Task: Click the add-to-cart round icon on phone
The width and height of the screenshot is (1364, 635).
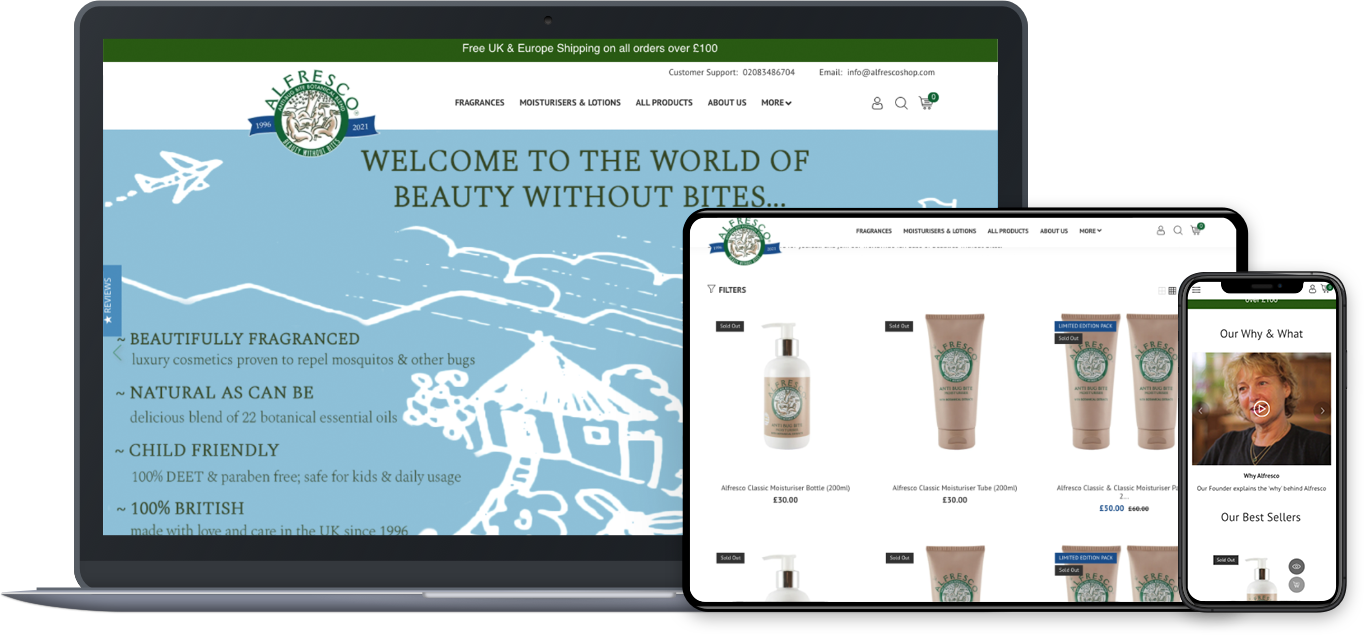Action: [1296, 584]
